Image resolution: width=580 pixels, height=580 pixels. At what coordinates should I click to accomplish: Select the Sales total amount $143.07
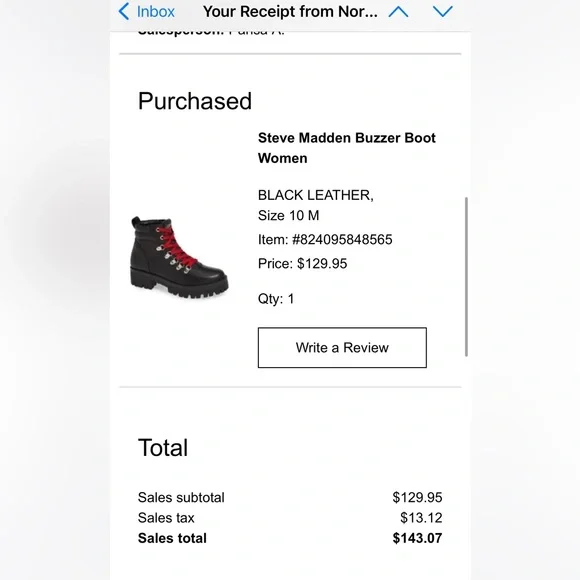[x=417, y=538]
